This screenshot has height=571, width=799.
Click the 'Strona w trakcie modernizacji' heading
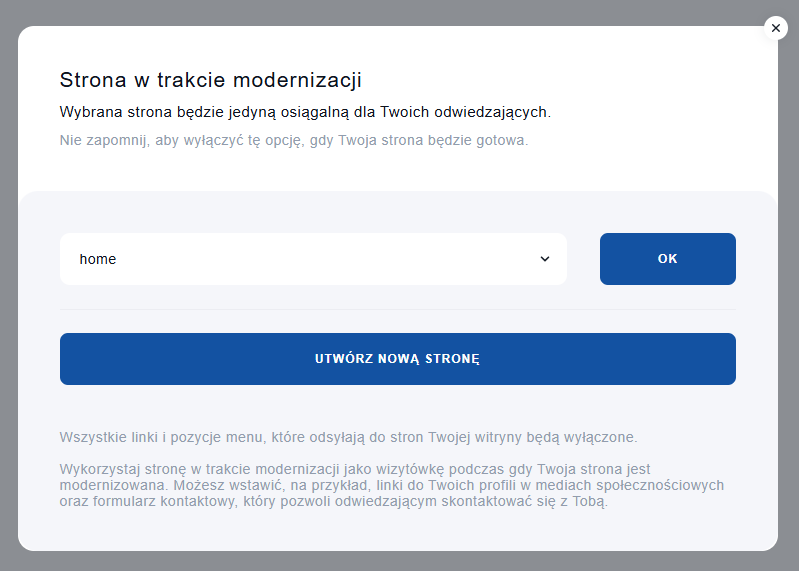click(x=211, y=80)
